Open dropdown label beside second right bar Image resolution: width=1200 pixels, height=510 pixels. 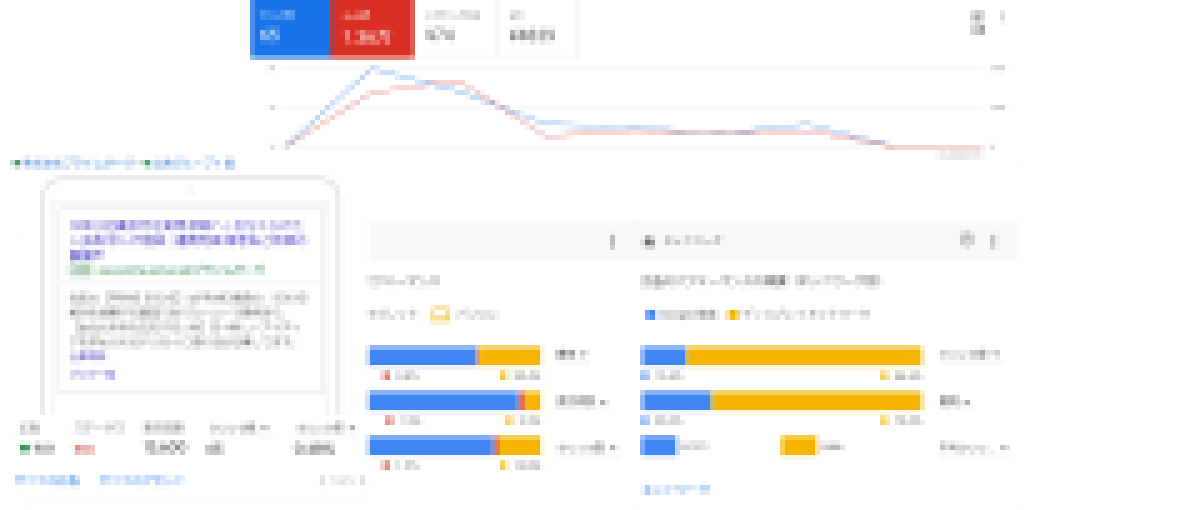955,401
